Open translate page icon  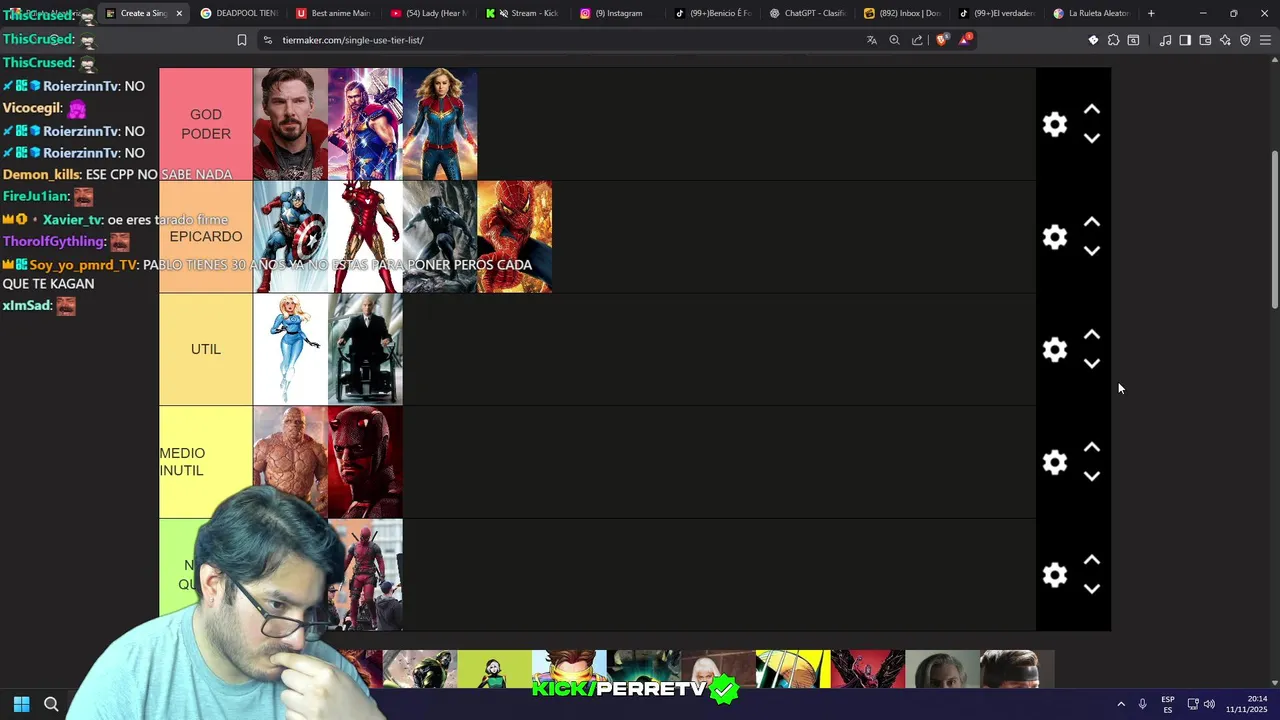(871, 40)
